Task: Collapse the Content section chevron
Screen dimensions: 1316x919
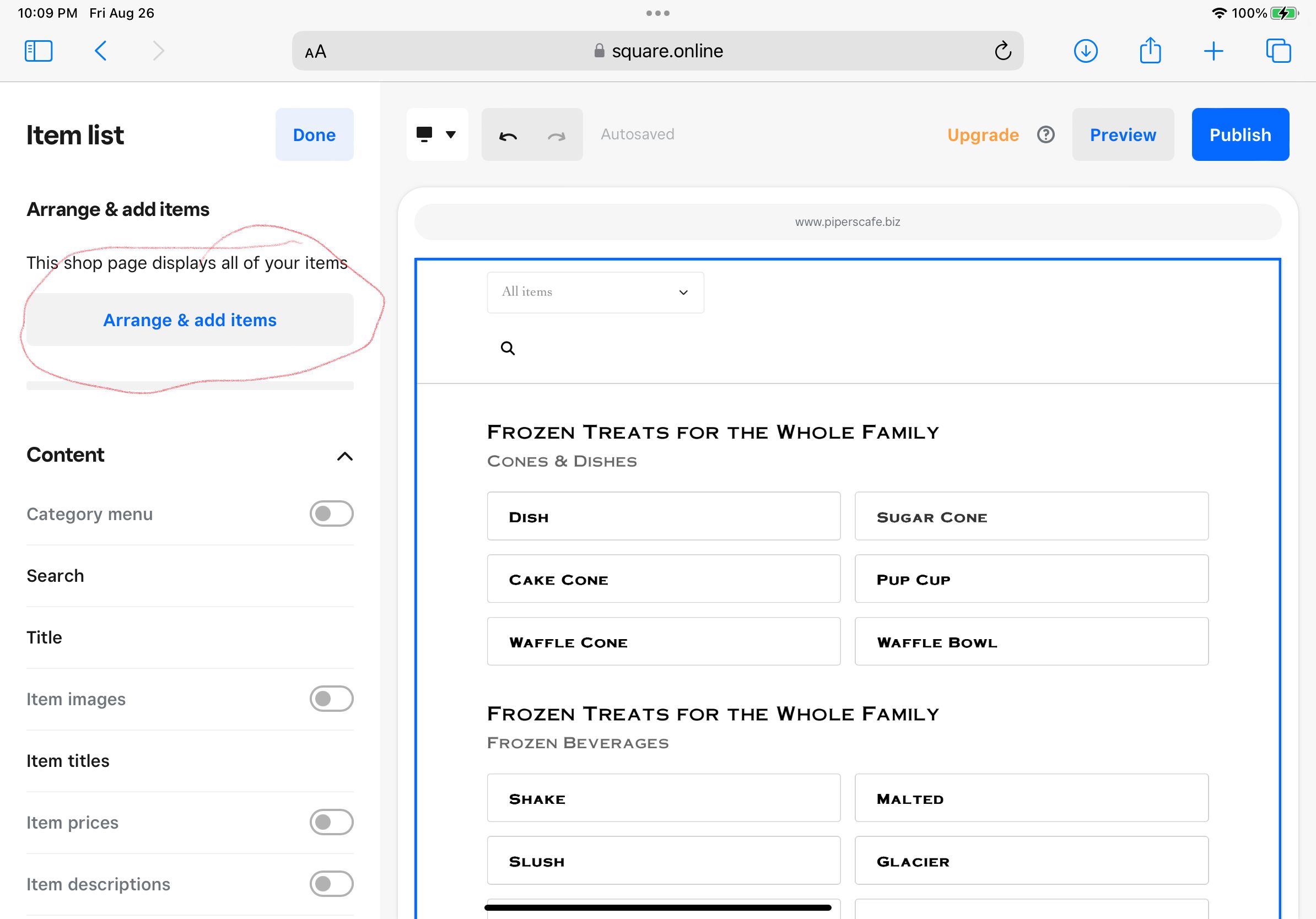Action: click(344, 456)
